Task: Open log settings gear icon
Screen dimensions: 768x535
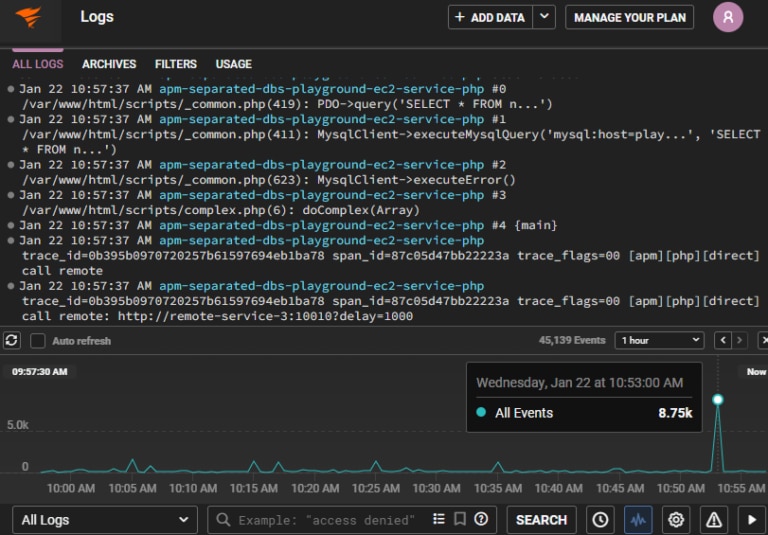Action: coord(677,520)
